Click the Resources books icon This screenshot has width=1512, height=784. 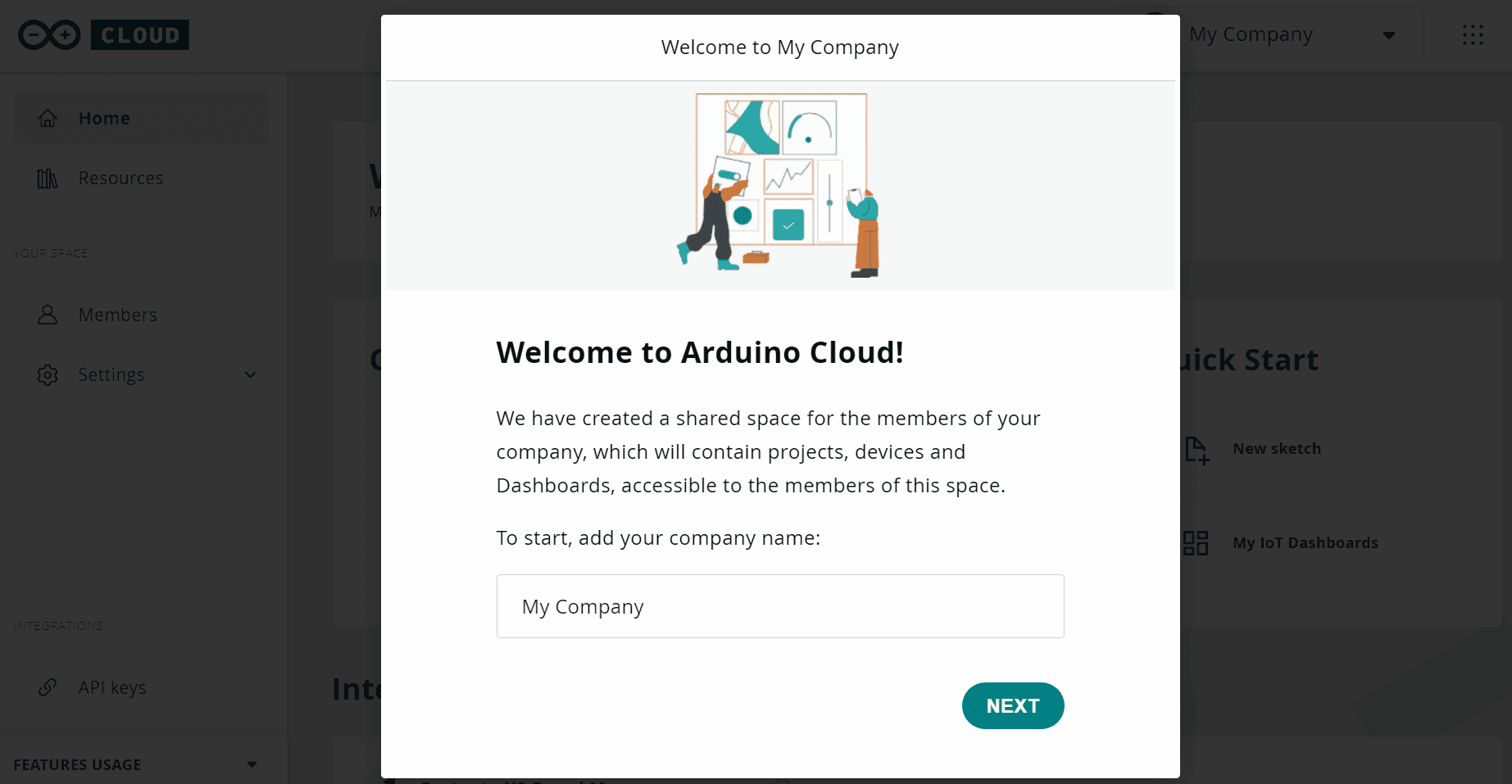48,179
